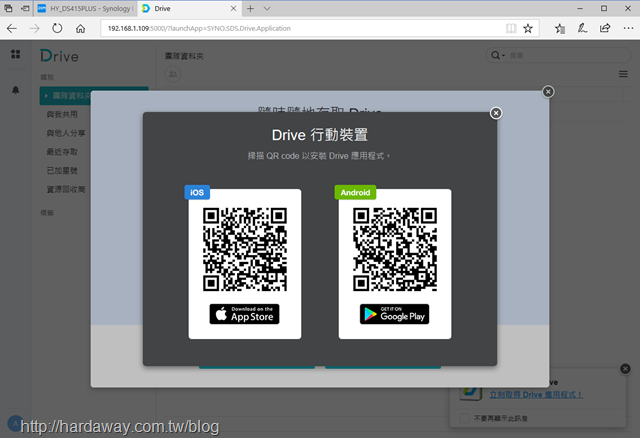Select 資源回收筒 in the sidebar
The width and height of the screenshot is (640, 438).
(66, 189)
